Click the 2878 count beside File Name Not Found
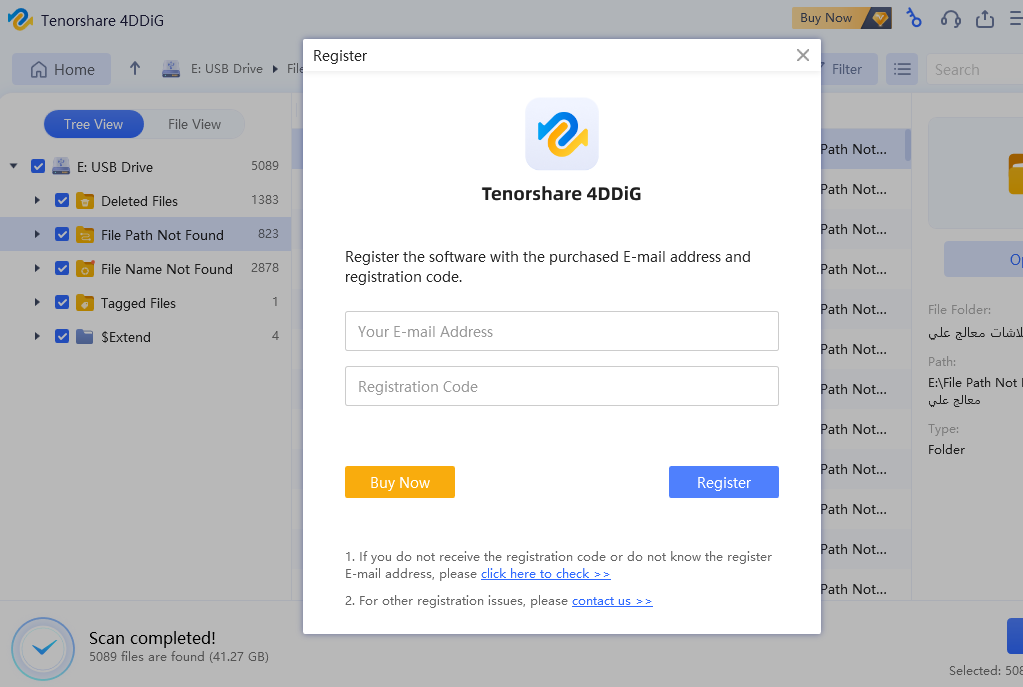The width and height of the screenshot is (1023, 687). point(265,267)
